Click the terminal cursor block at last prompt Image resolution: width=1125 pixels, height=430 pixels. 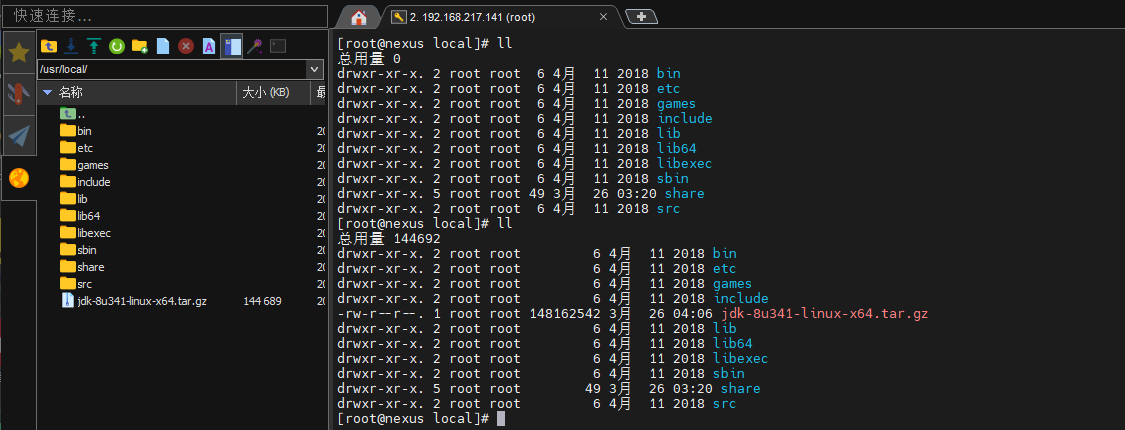[501, 419]
